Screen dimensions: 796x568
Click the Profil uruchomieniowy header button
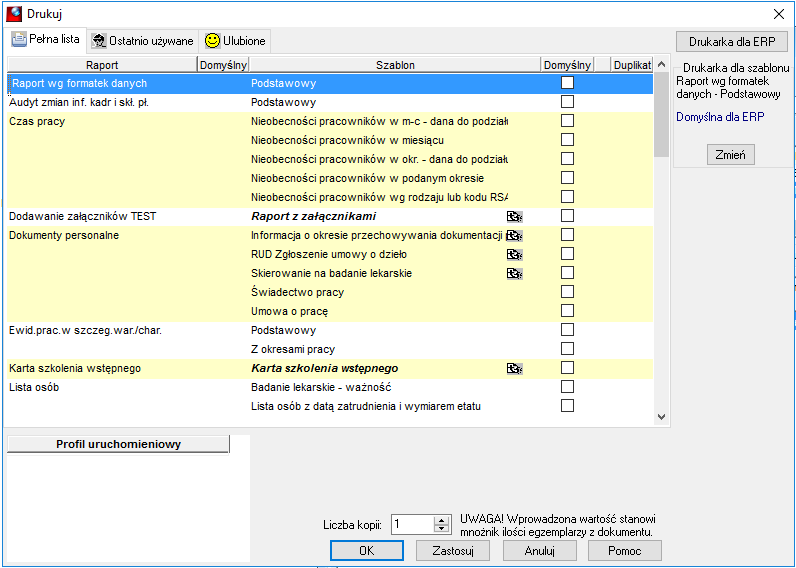tap(118, 444)
